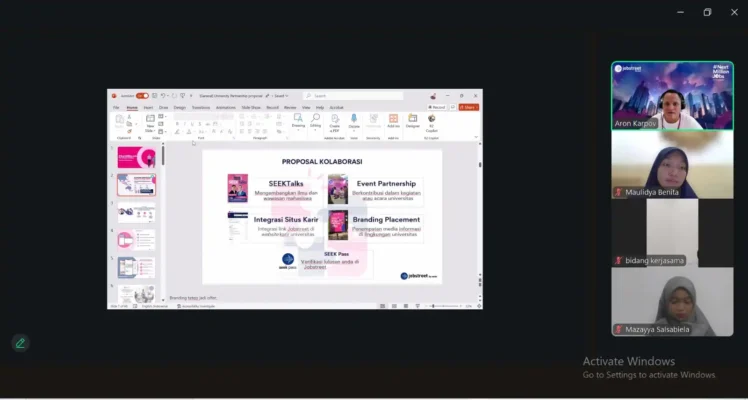Screen dimensions: 748x400
Task: Click the Branding Placement heading on slide
Action: point(386,219)
